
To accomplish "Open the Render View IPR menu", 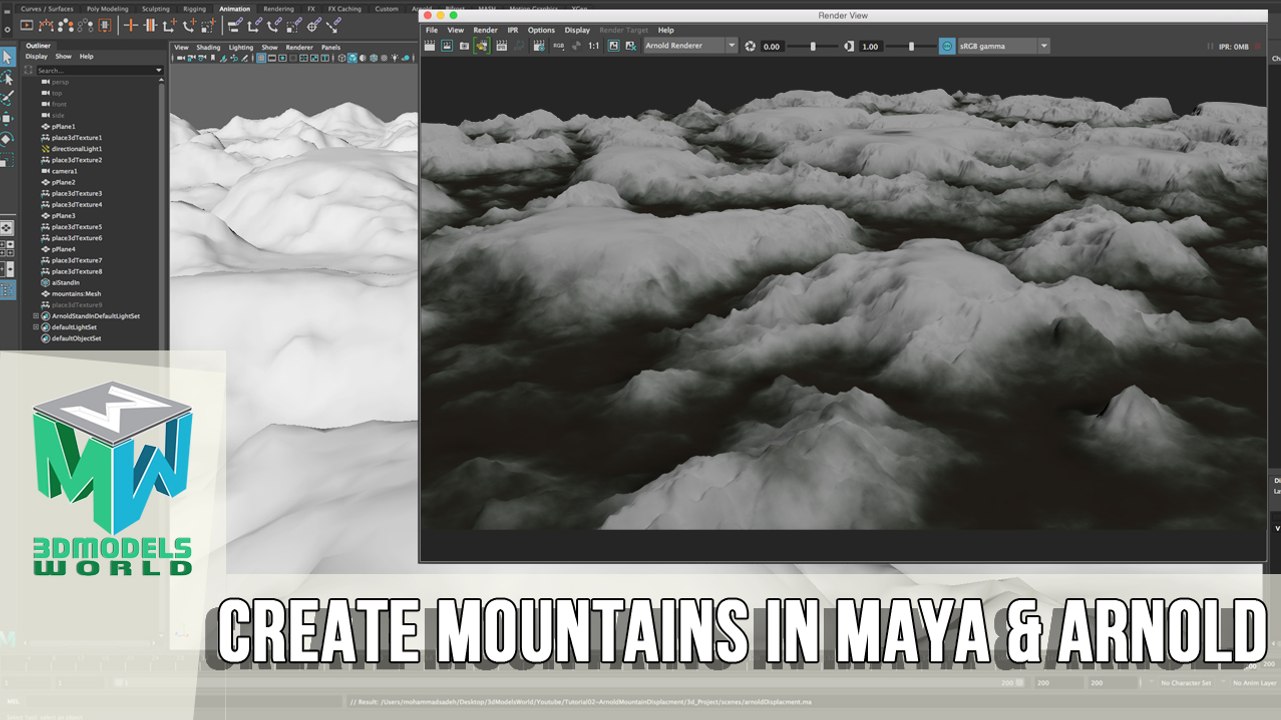I will [513, 30].
